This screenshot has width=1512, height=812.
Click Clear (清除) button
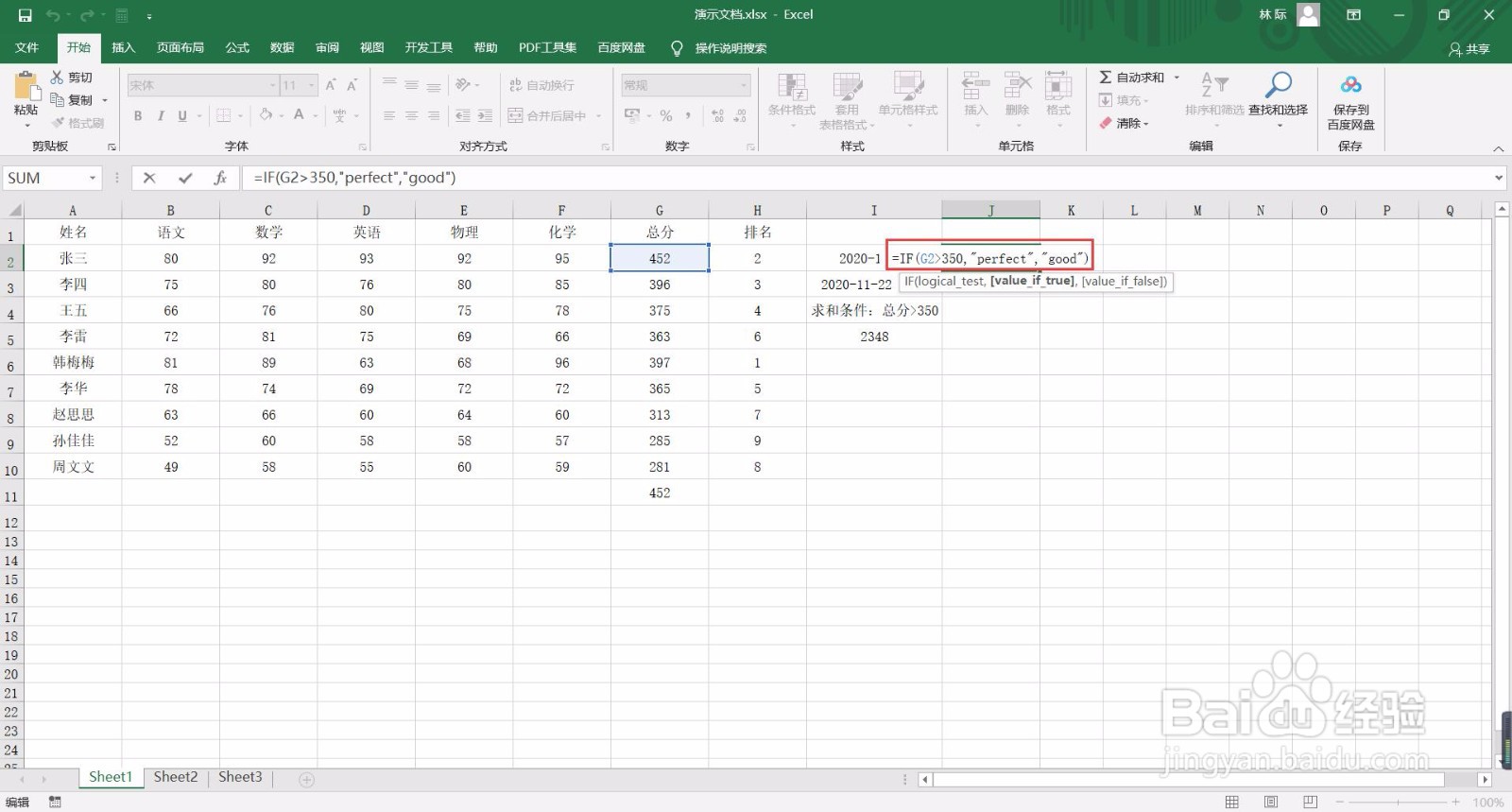coord(1124,123)
